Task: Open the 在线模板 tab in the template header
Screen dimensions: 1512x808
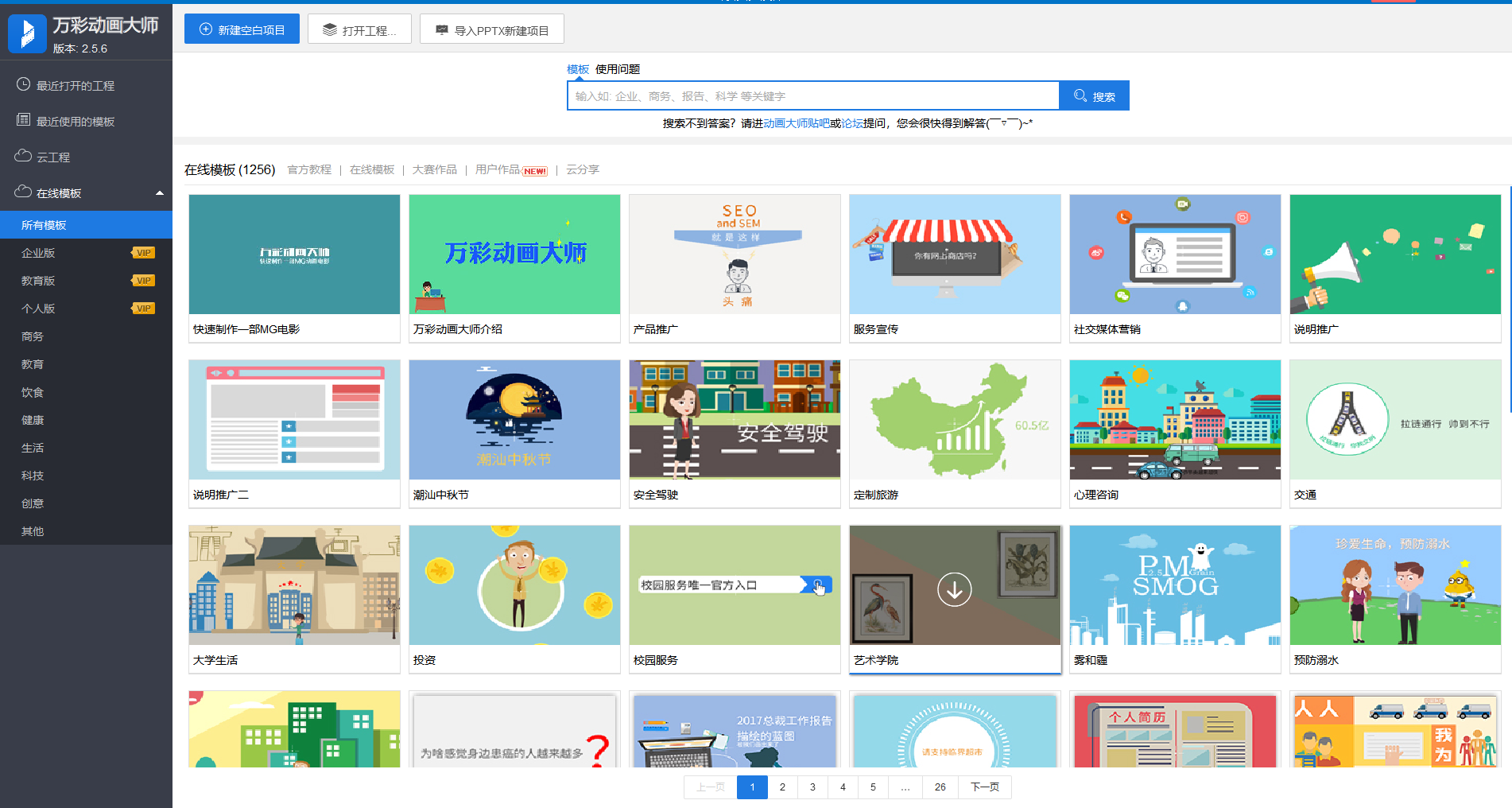Action: tap(372, 169)
